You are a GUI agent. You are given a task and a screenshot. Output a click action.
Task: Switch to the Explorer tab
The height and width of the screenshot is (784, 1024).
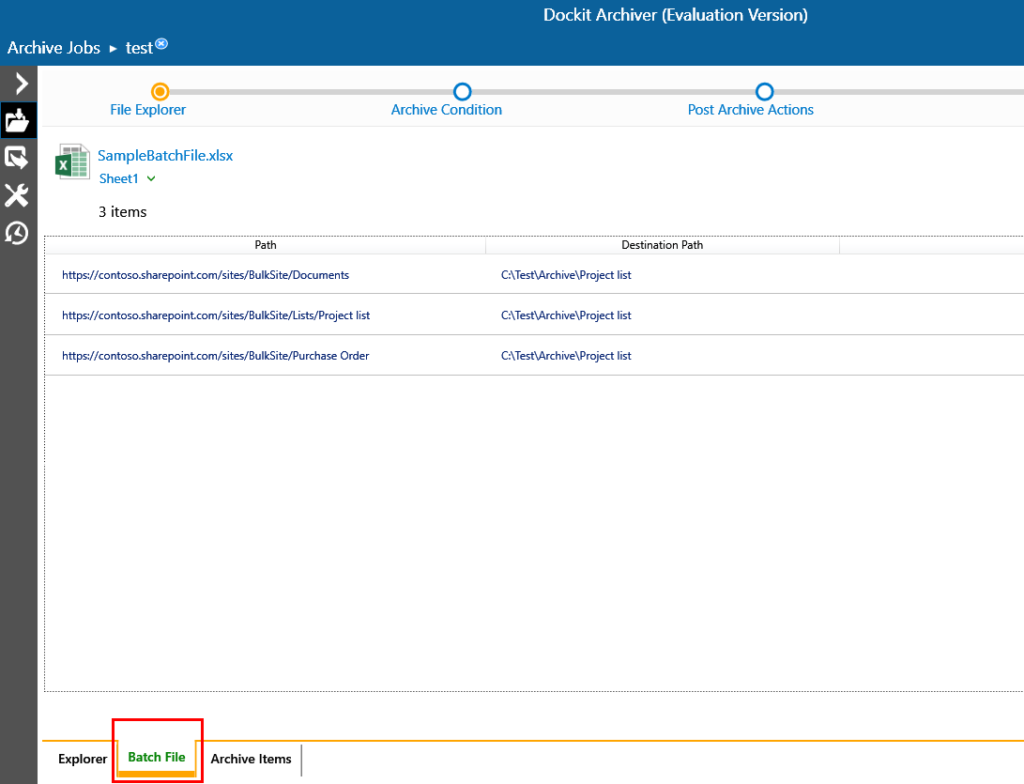pos(82,759)
